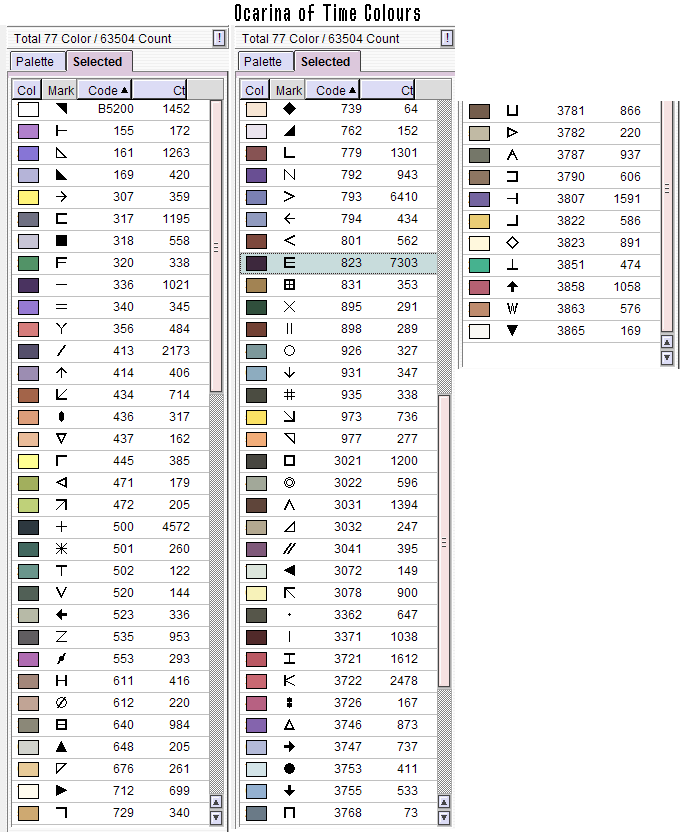Click the double circle mark for code 3022
This screenshot has width=680, height=832.
tap(290, 483)
